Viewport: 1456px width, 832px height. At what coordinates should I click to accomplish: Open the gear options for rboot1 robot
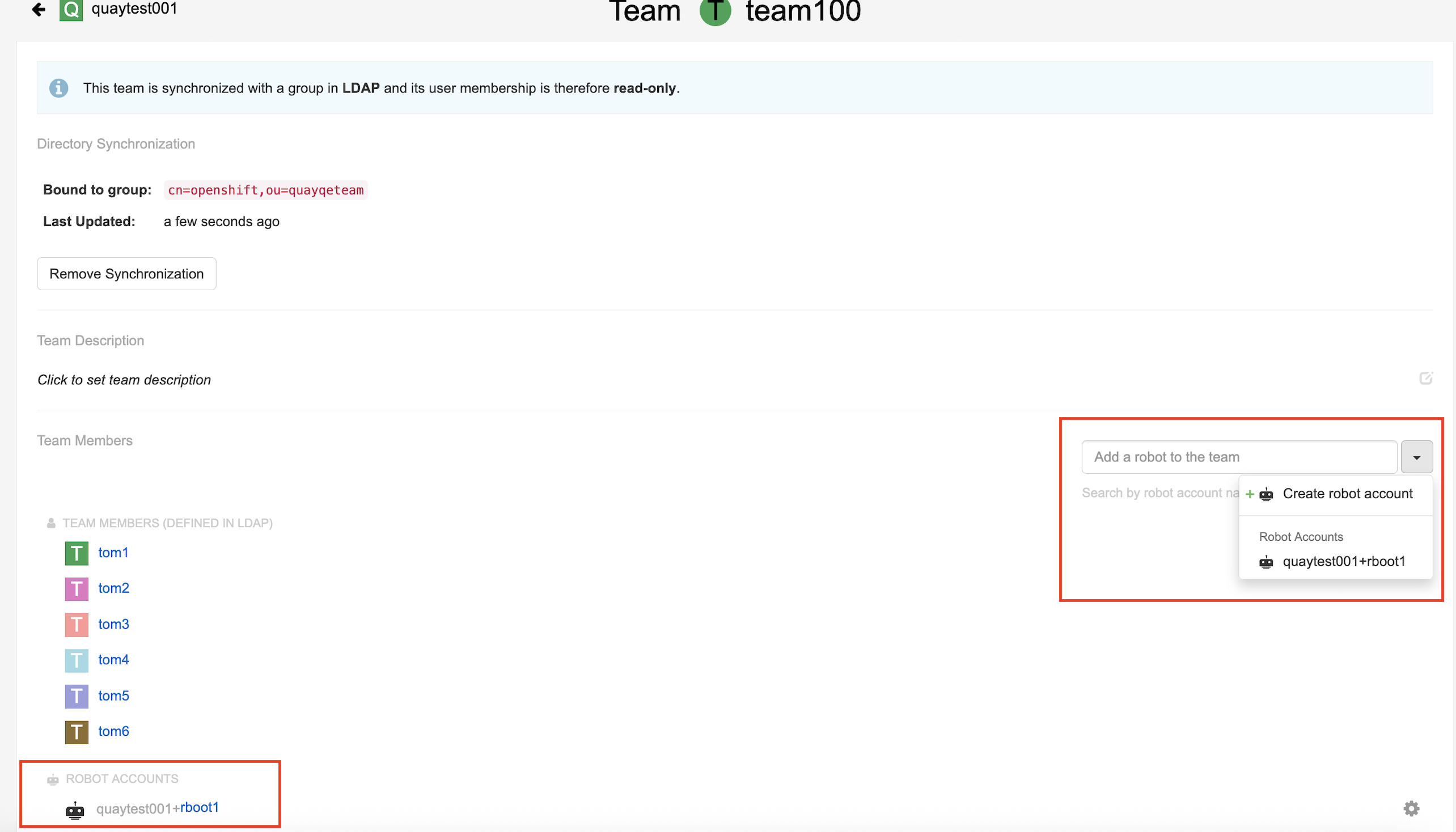[x=1411, y=808]
